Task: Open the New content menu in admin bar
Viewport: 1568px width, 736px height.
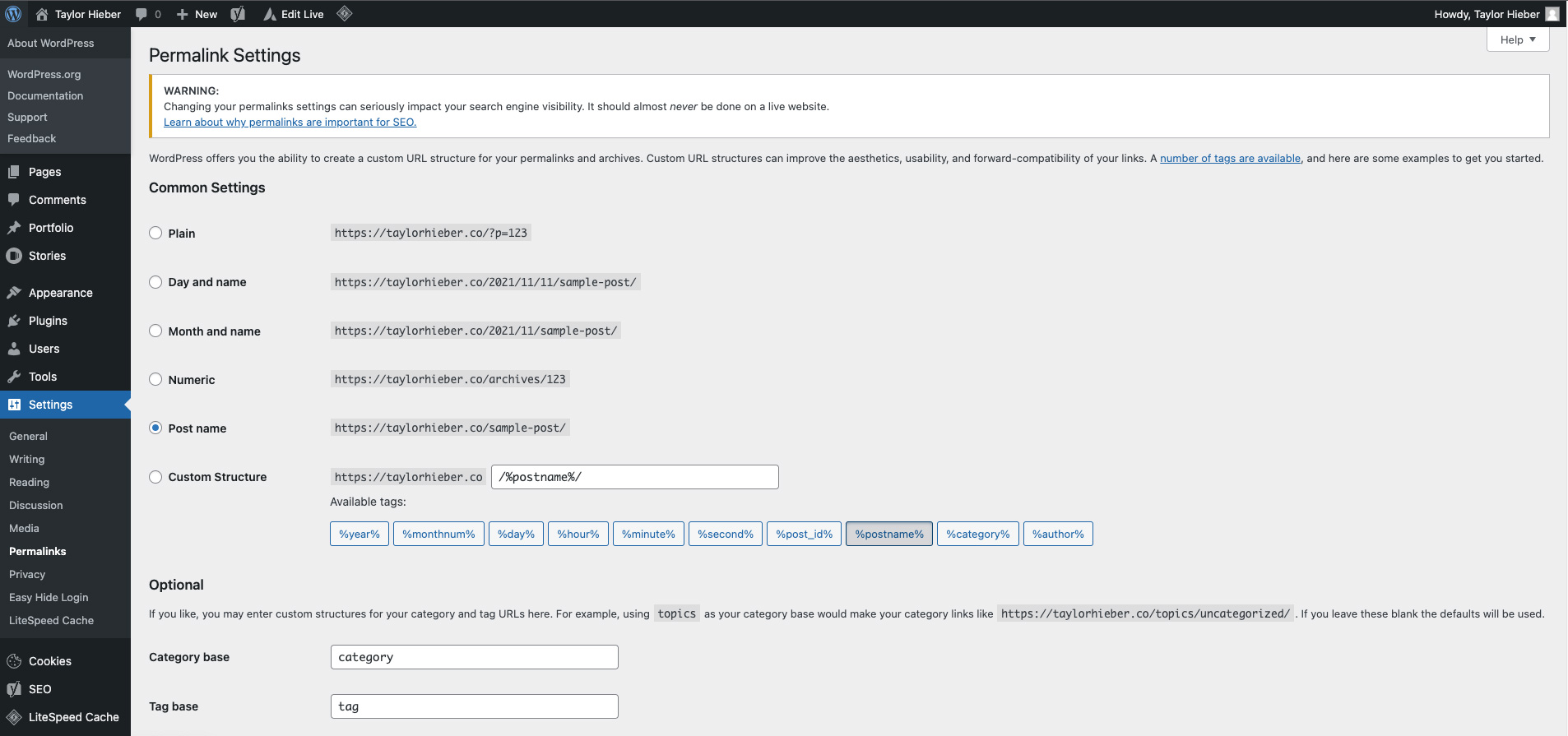Action: (x=197, y=14)
